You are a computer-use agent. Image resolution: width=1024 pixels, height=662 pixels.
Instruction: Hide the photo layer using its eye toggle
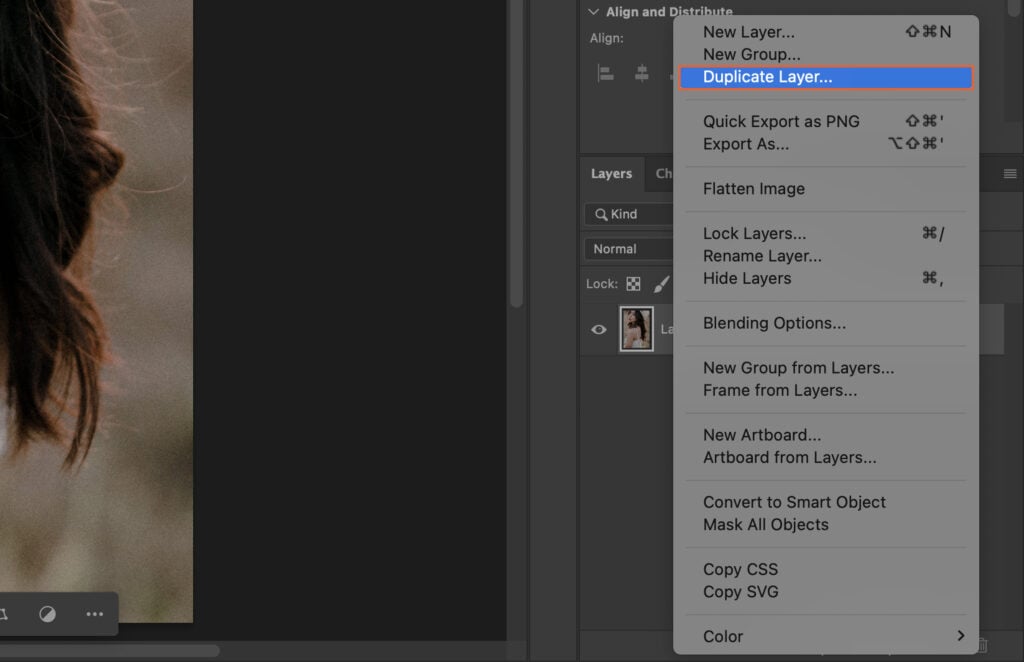coord(598,328)
